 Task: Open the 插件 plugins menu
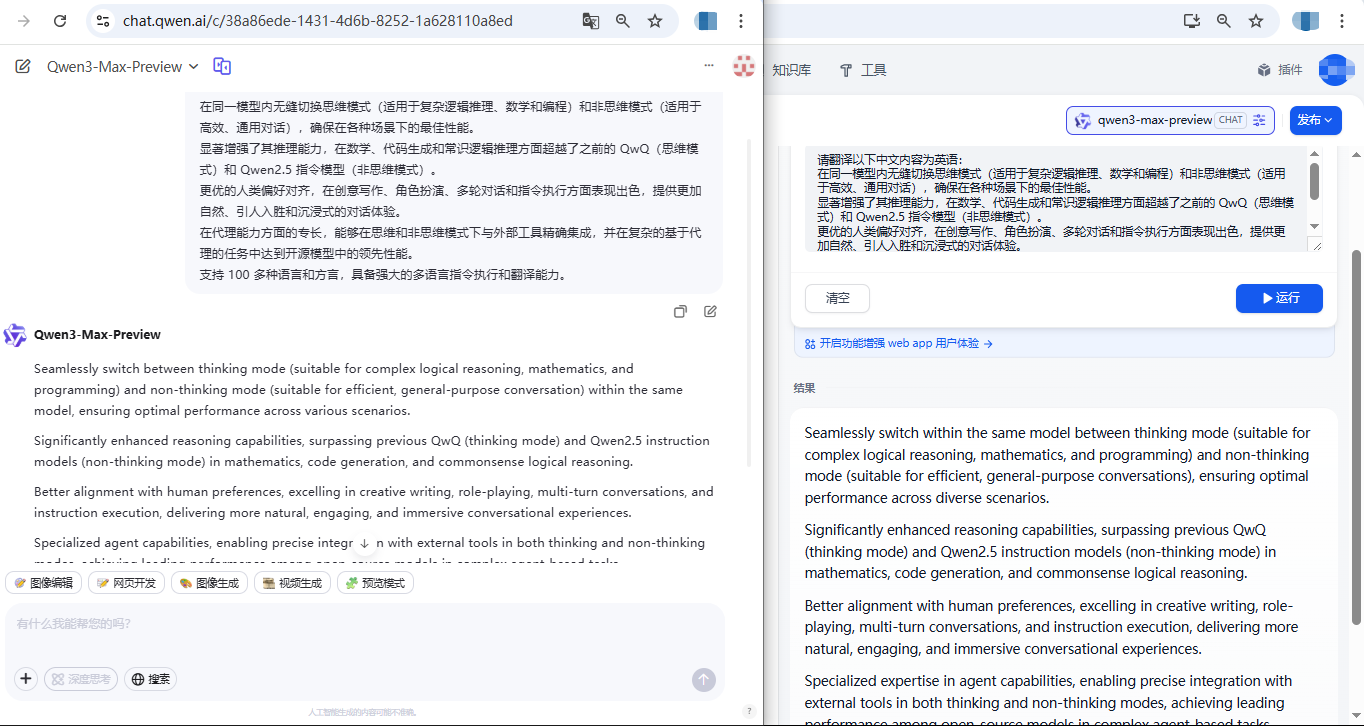click(x=1280, y=70)
